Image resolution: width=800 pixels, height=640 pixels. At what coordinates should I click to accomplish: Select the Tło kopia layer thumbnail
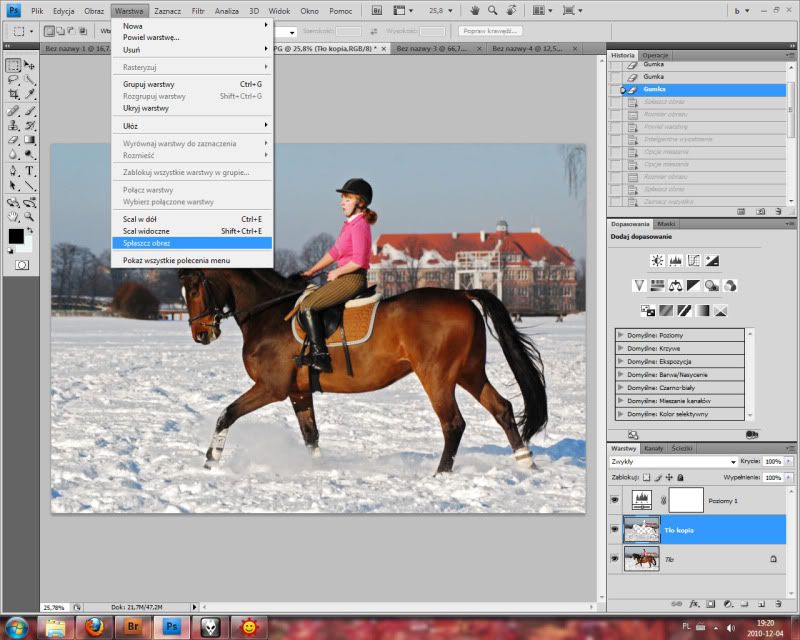click(641, 530)
